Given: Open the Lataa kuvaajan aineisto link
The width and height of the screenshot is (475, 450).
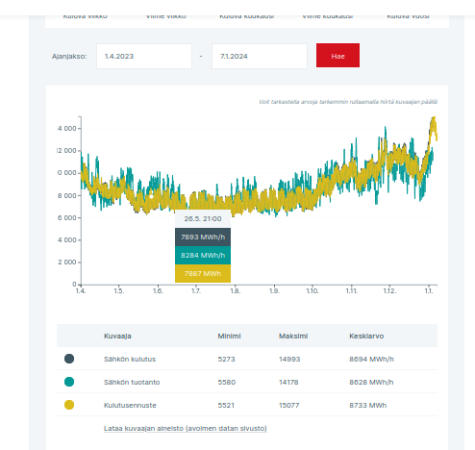Looking at the screenshot, I should [x=185, y=428].
